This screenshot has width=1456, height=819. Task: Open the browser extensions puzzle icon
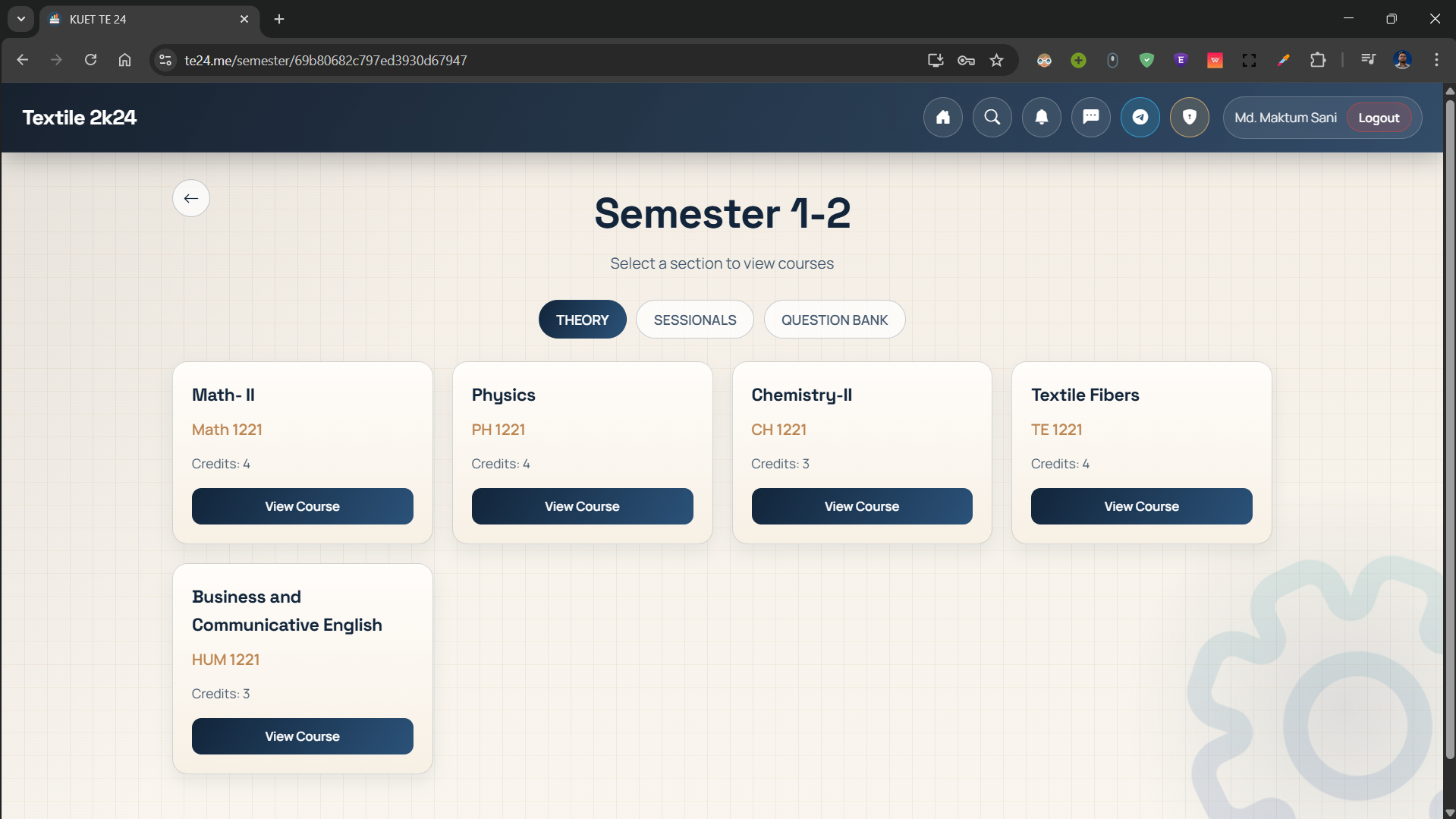[x=1319, y=60]
